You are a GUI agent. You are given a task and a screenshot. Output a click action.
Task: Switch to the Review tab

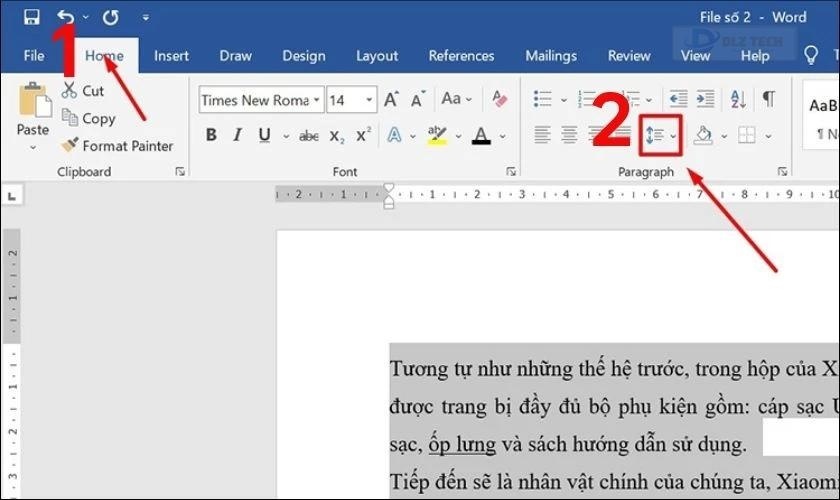pos(629,56)
